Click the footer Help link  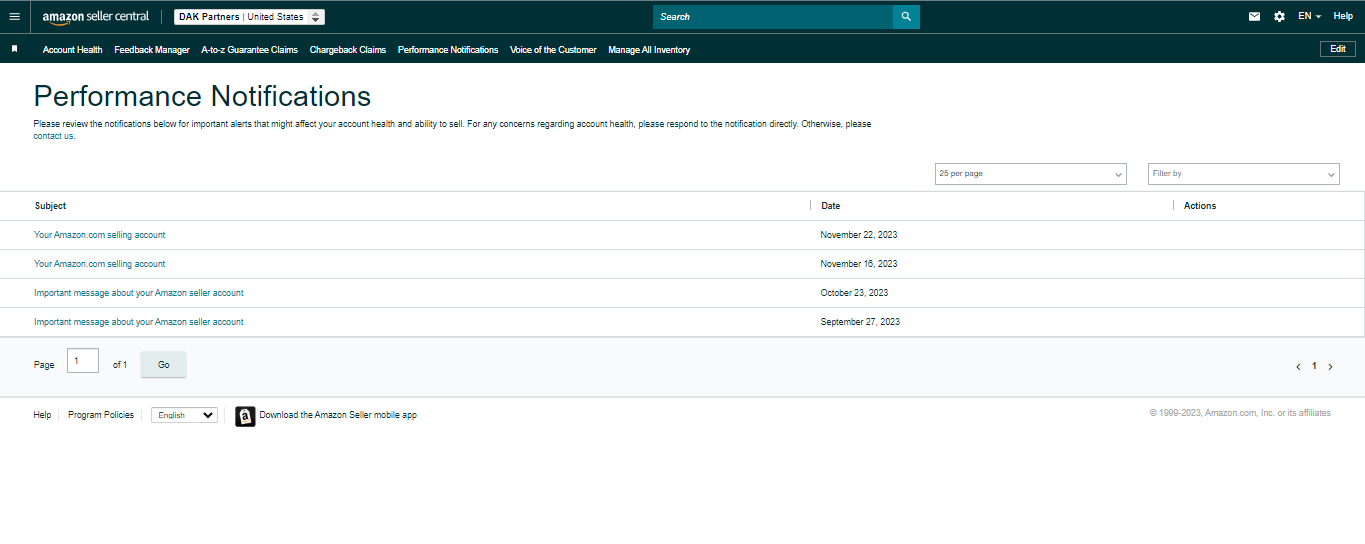pos(42,415)
